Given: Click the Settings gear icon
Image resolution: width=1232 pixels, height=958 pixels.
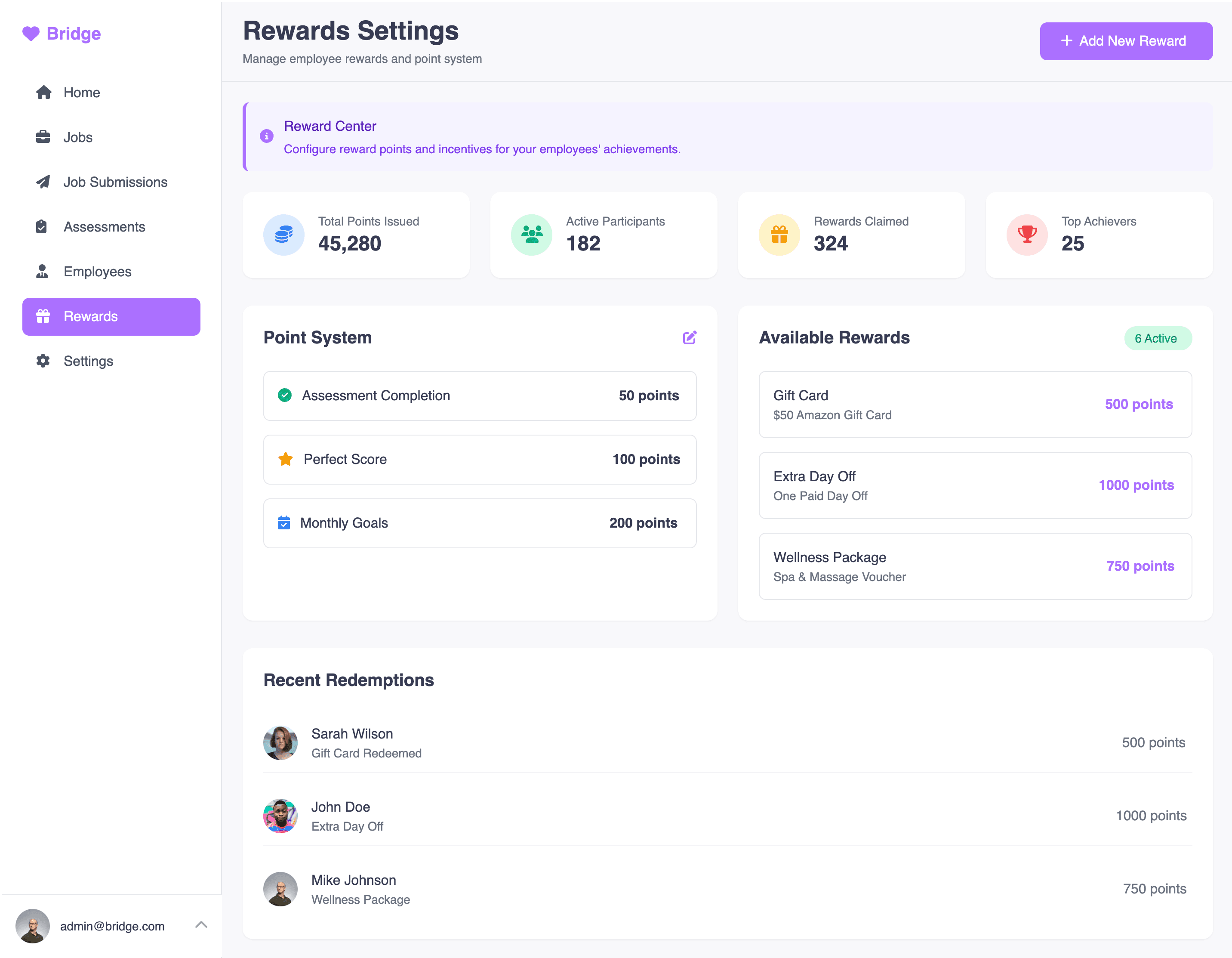Looking at the screenshot, I should [x=43, y=361].
